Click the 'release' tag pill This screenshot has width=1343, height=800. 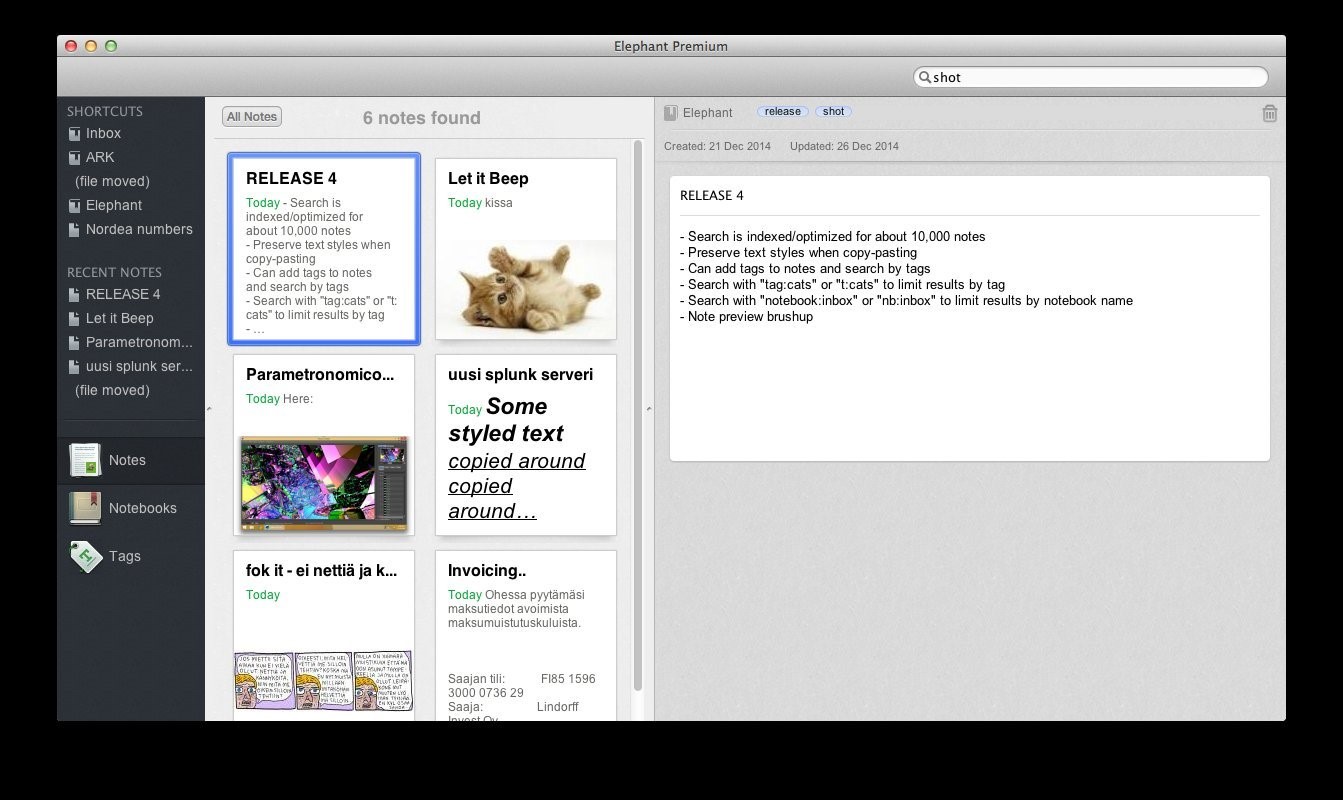tap(782, 112)
